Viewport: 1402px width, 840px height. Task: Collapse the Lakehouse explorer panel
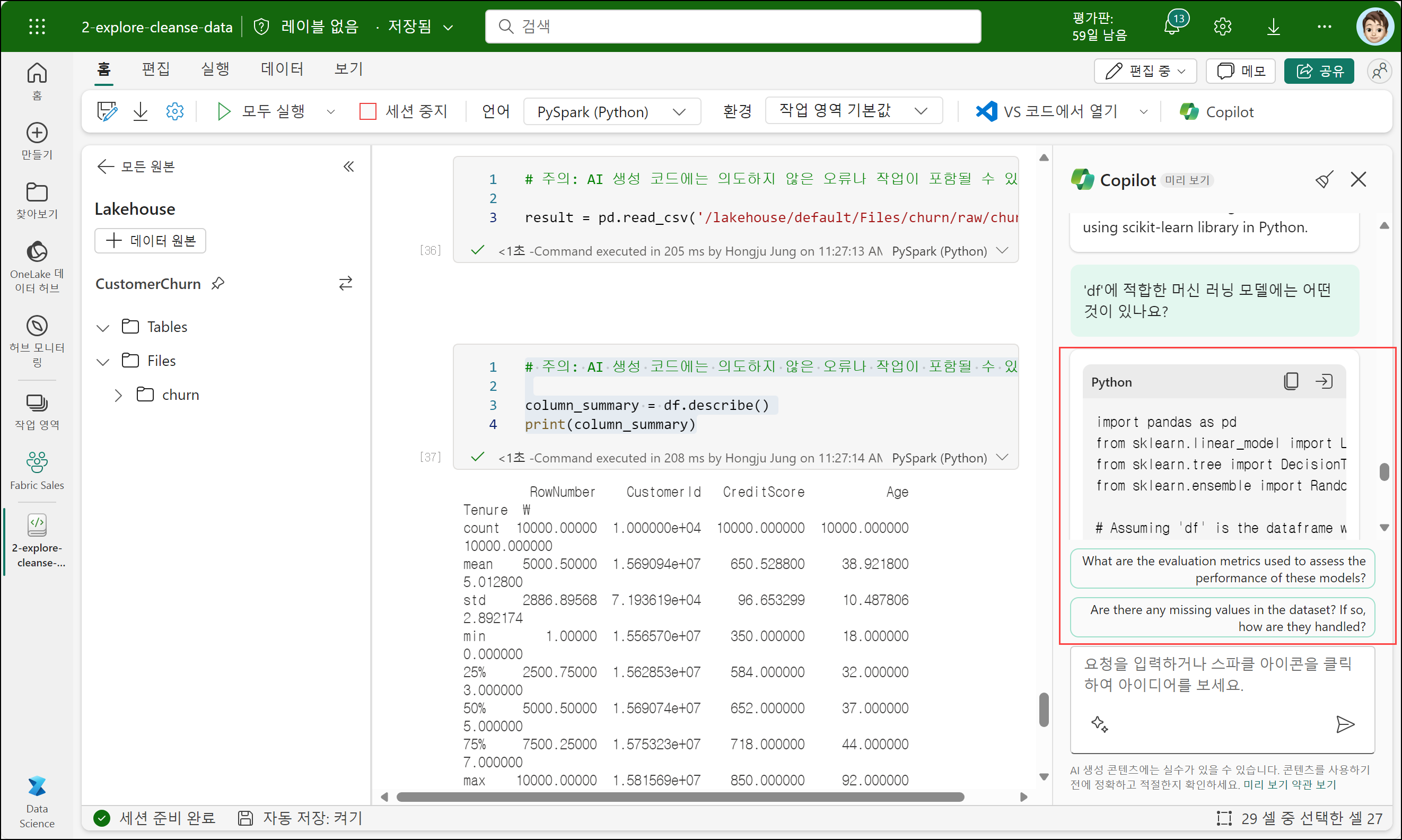(349, 167)
